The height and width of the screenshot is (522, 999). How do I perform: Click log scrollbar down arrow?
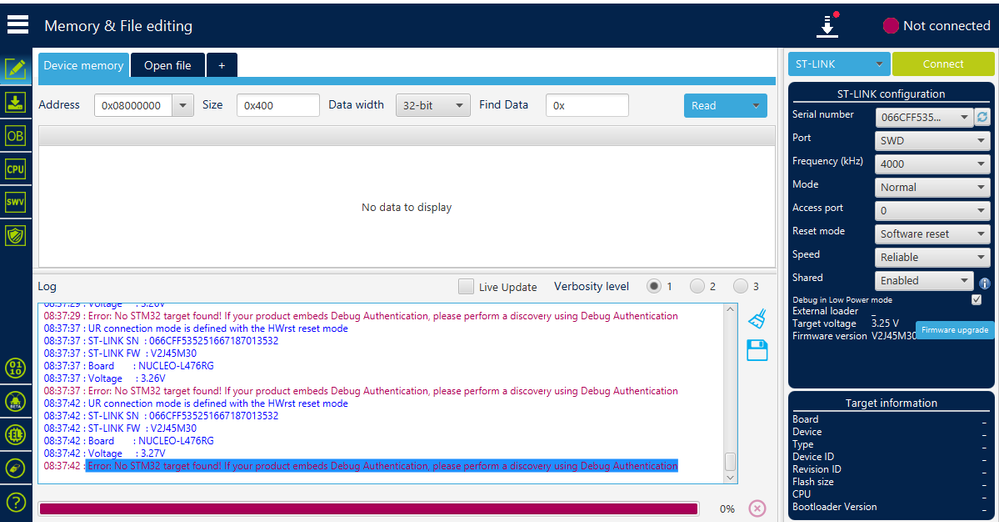(x=730, y=477)
